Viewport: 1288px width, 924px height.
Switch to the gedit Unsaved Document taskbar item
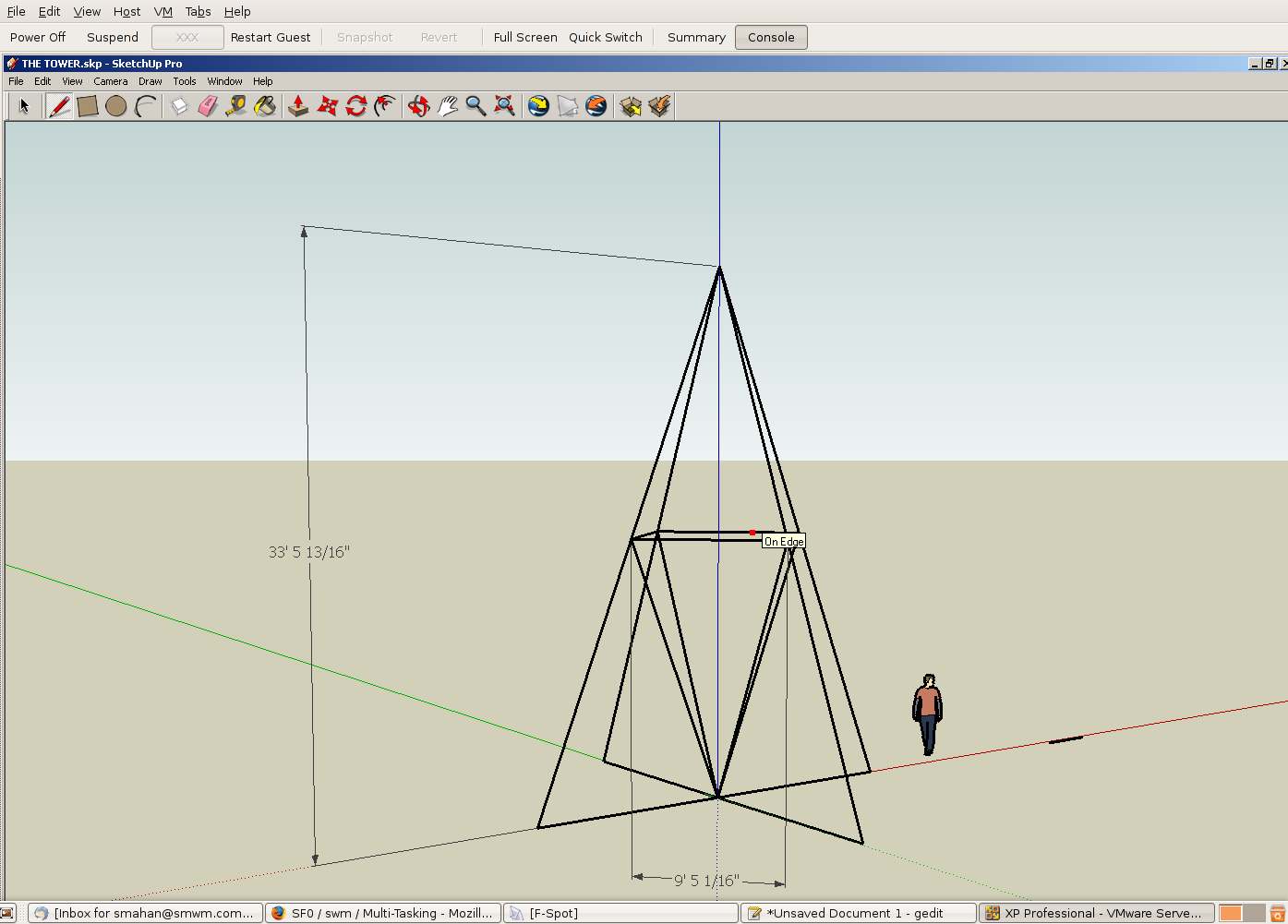pyautogui.click(x=859, y=913)
